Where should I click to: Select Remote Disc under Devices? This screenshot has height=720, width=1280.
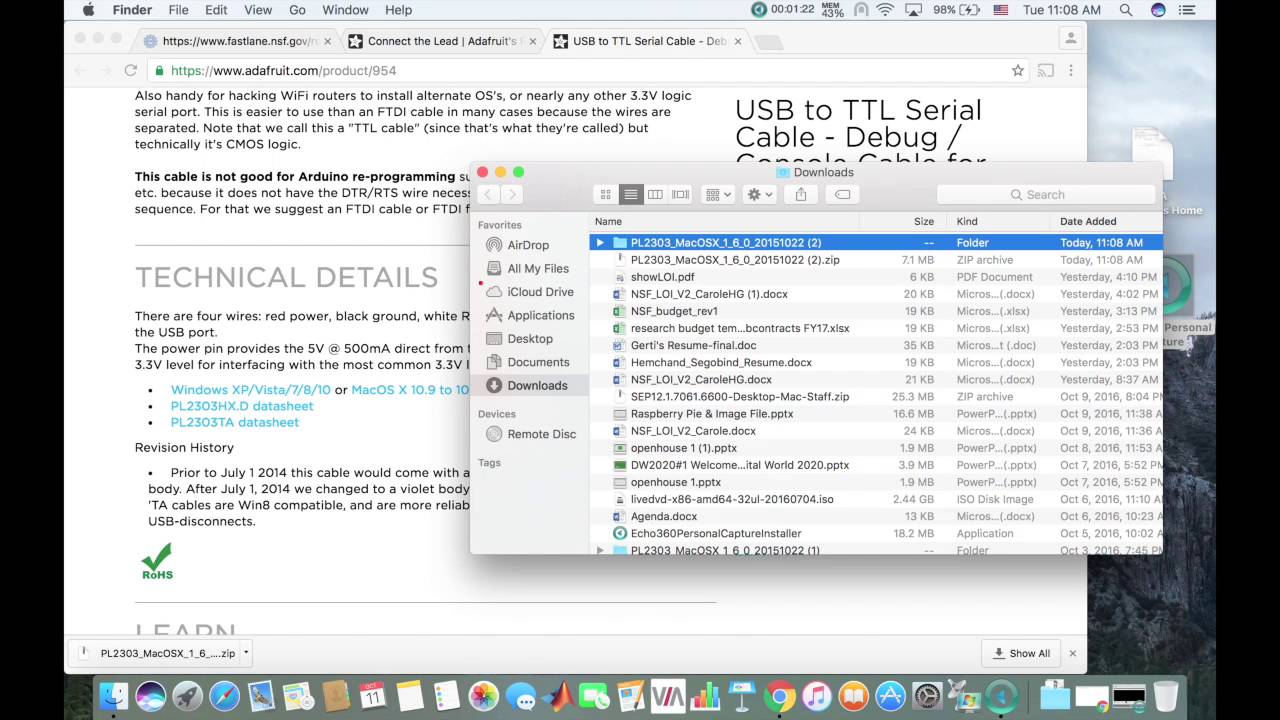[x=541, y=434]
